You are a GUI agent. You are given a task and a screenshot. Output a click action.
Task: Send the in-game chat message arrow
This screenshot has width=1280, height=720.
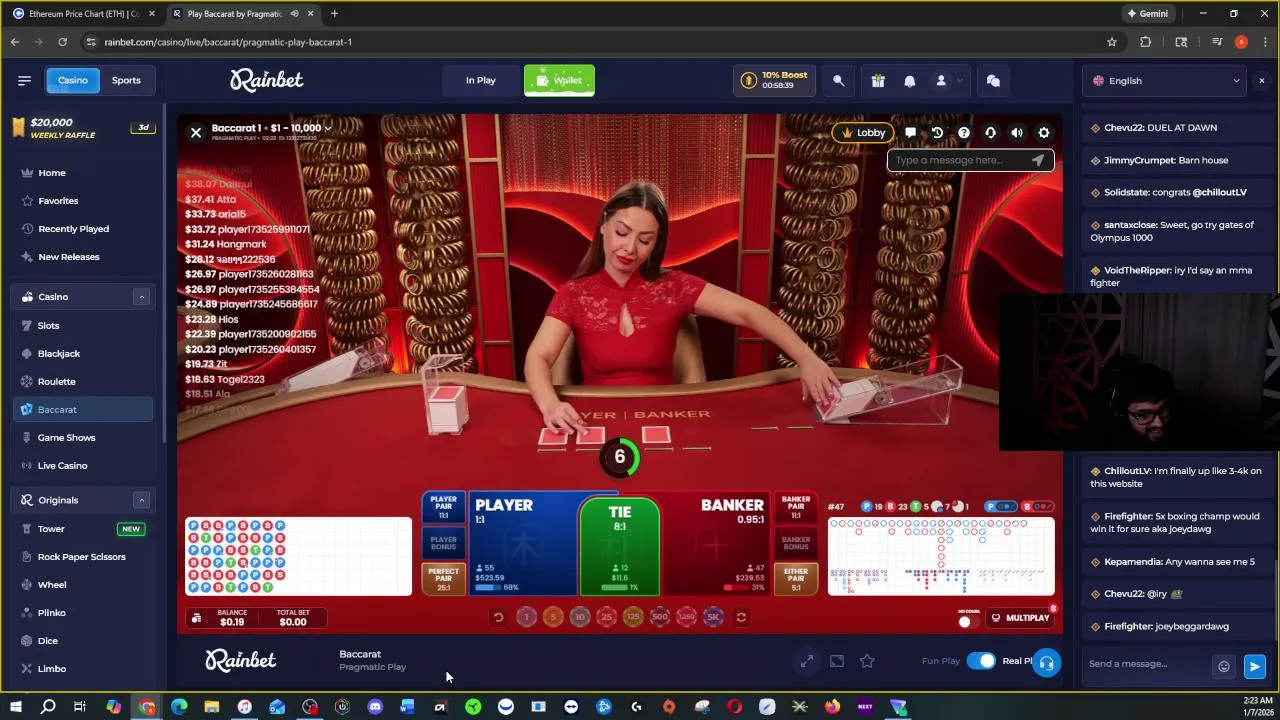tap(1038, 160)
